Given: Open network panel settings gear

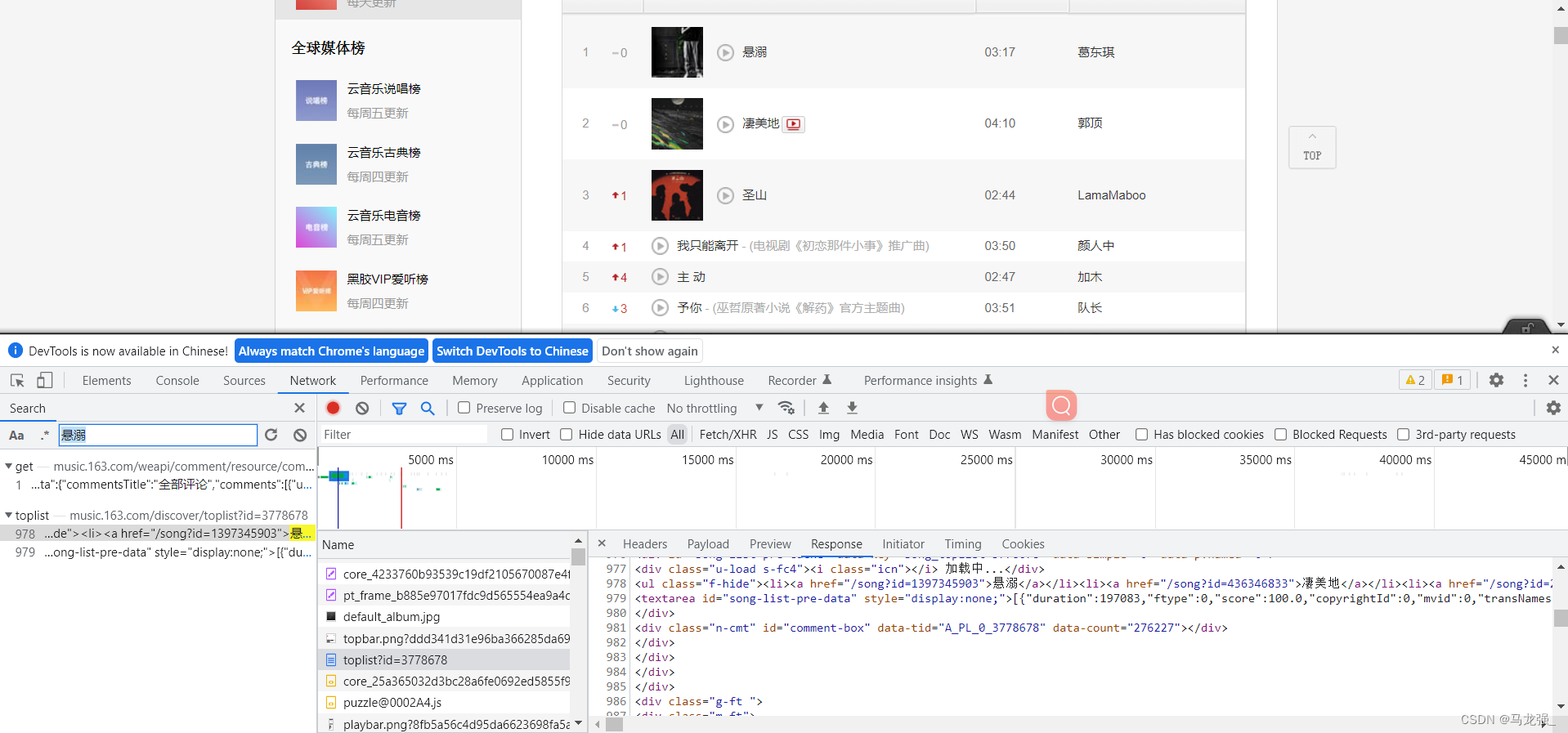Looking at the screenshot, I should coord(1553,408).
